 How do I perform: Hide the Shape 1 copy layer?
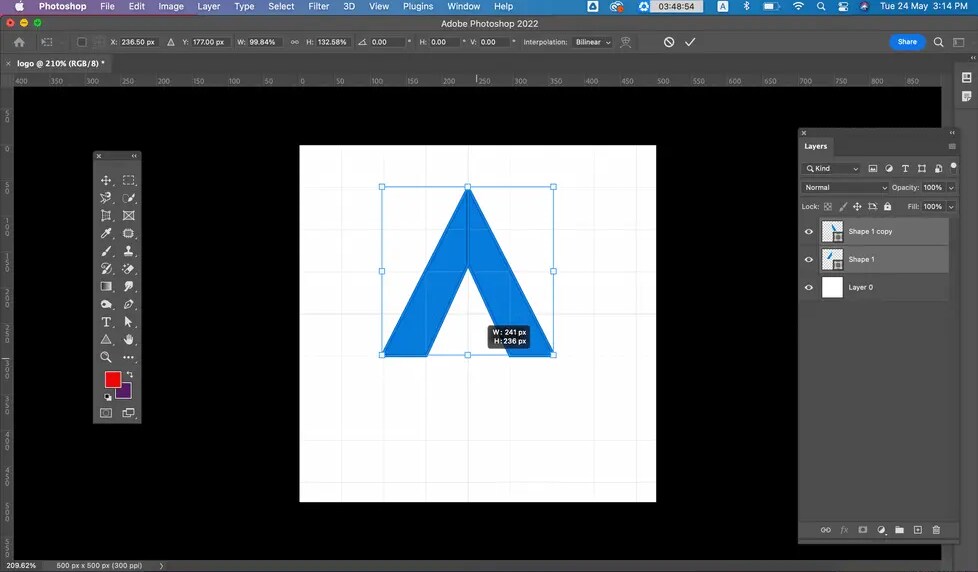click(809, 231)
